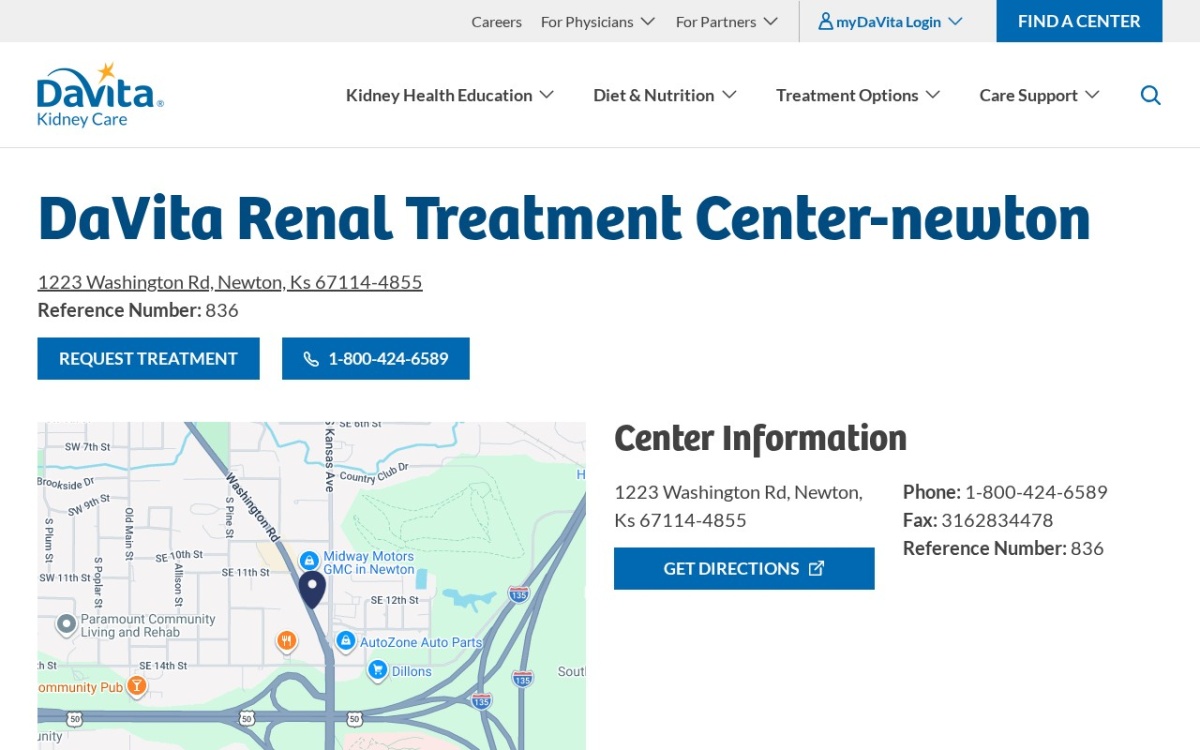
Task: Click the SE 12th St label on map
Action: [394, 600]
